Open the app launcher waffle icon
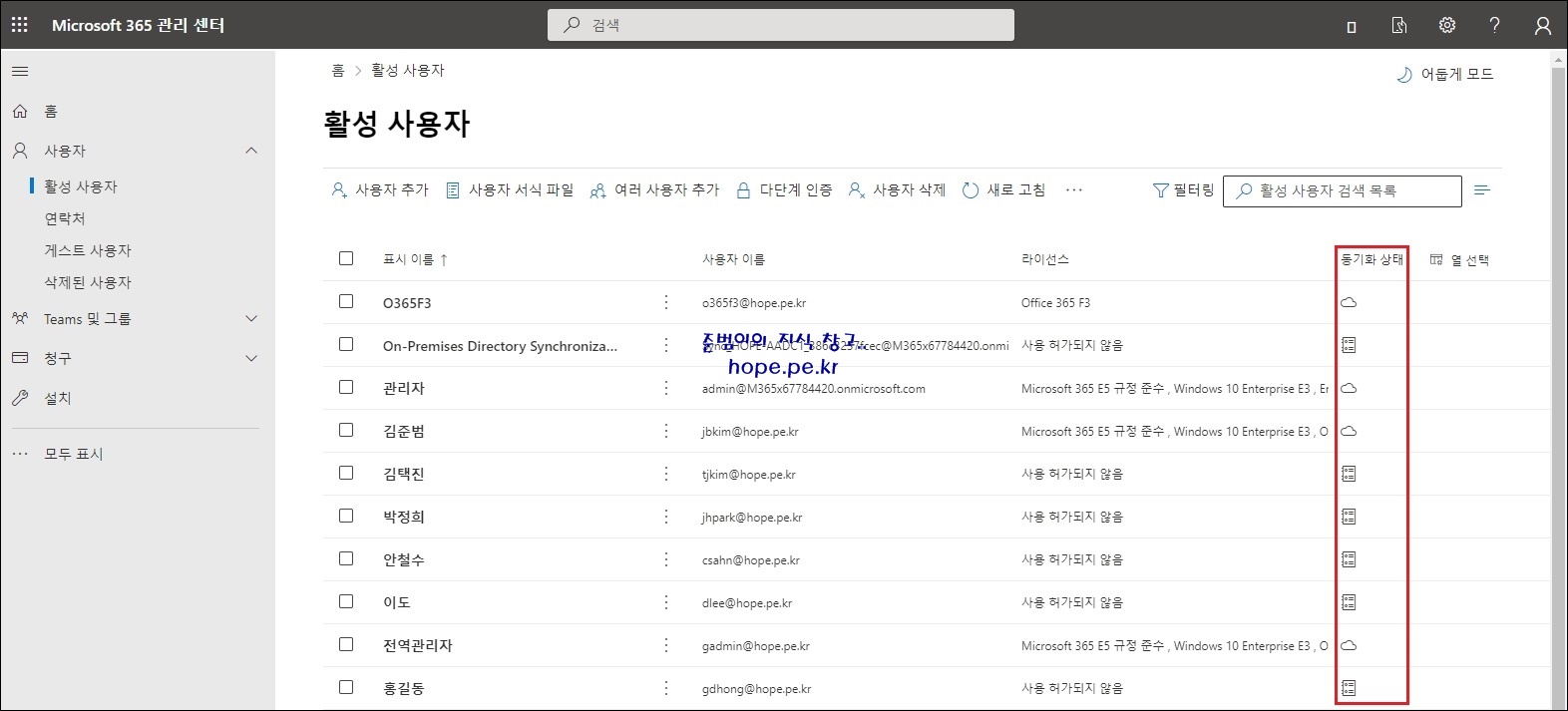This screenshot has height=711, width=1568. (x=20, y=25)
